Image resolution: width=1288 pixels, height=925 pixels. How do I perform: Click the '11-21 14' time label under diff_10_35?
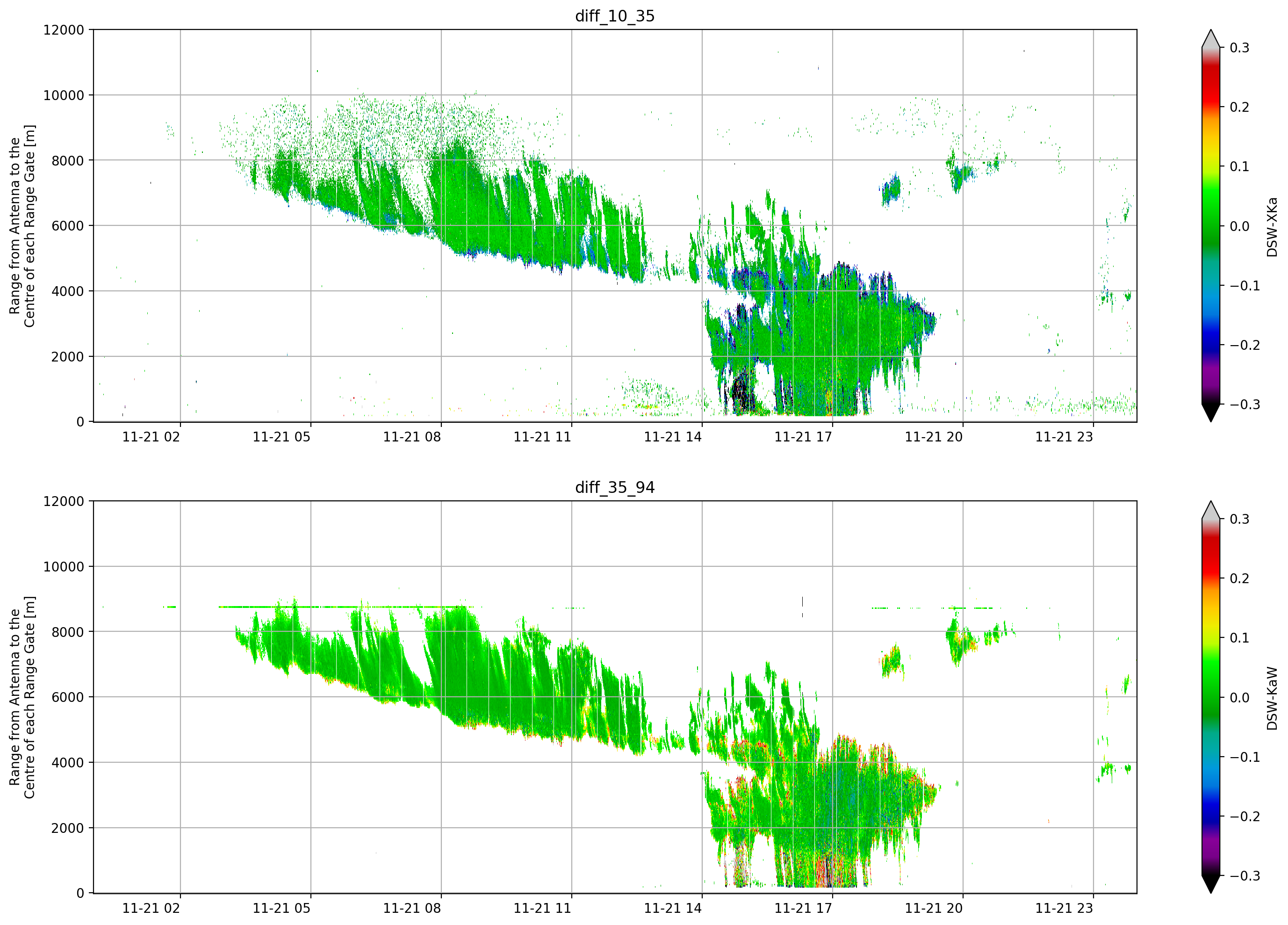pyautogui.click(x=673, y=437)
